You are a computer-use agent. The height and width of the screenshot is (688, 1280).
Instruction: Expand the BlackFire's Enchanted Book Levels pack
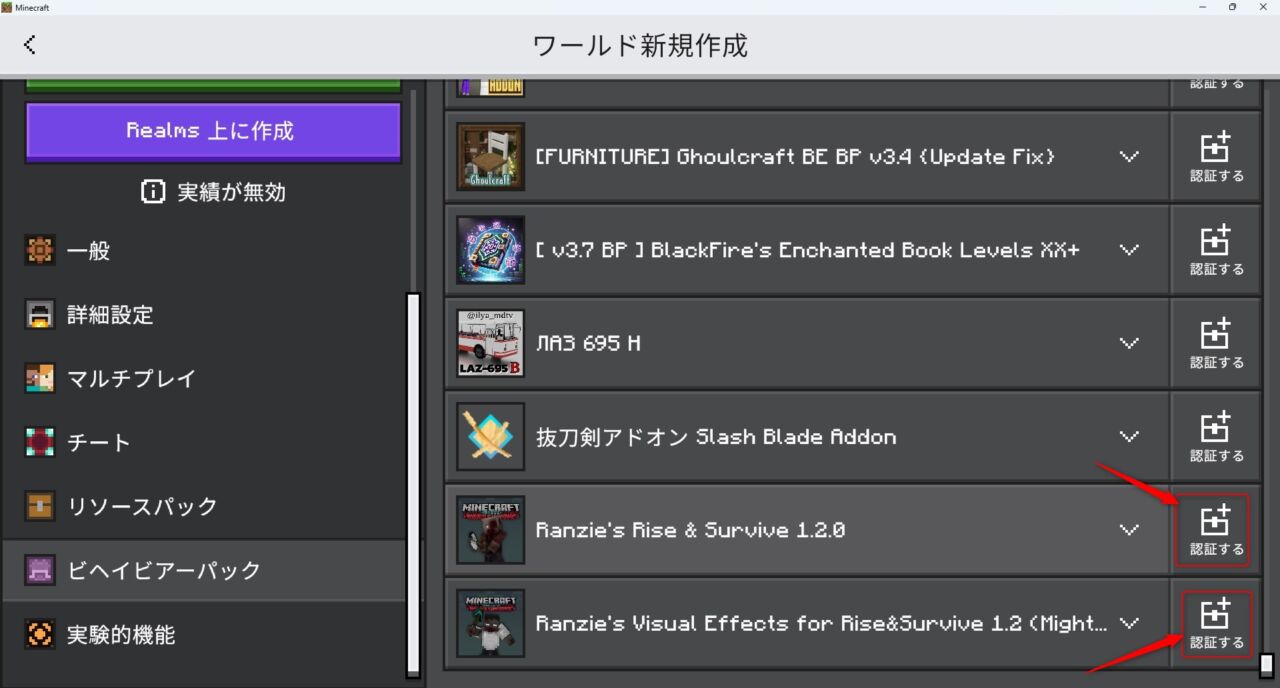point(1129,250)
